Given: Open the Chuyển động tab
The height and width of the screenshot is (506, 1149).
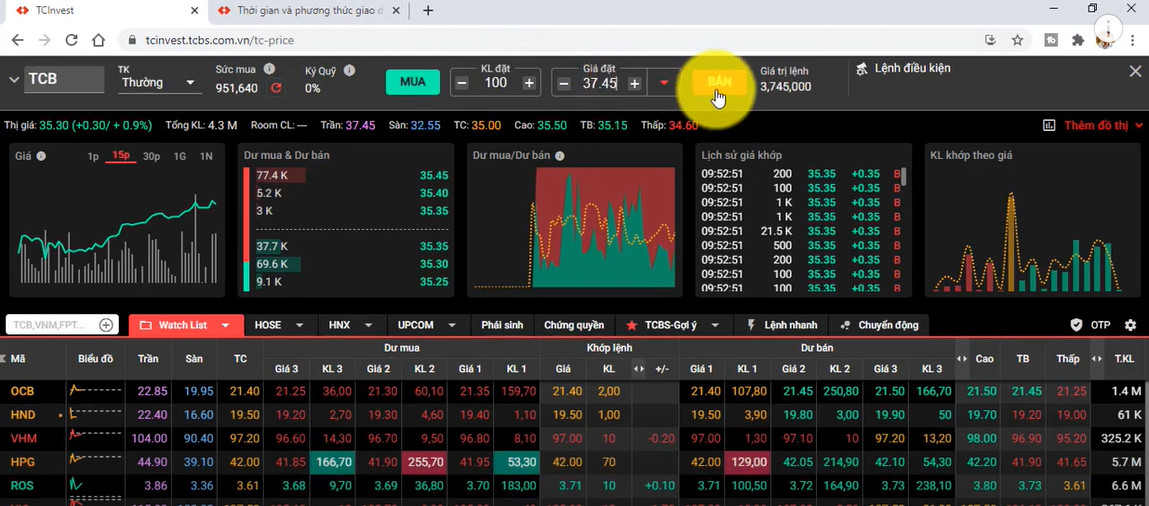Looking at the screenshot, I should click(x=879, y=325).
